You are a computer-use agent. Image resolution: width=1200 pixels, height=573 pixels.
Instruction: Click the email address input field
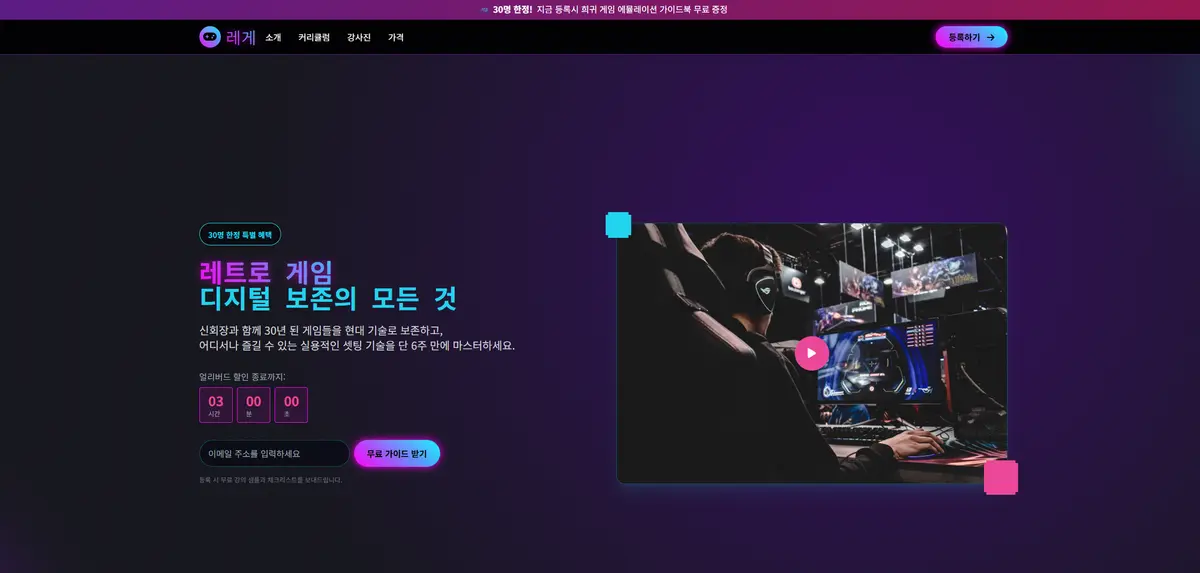(274, 453)
